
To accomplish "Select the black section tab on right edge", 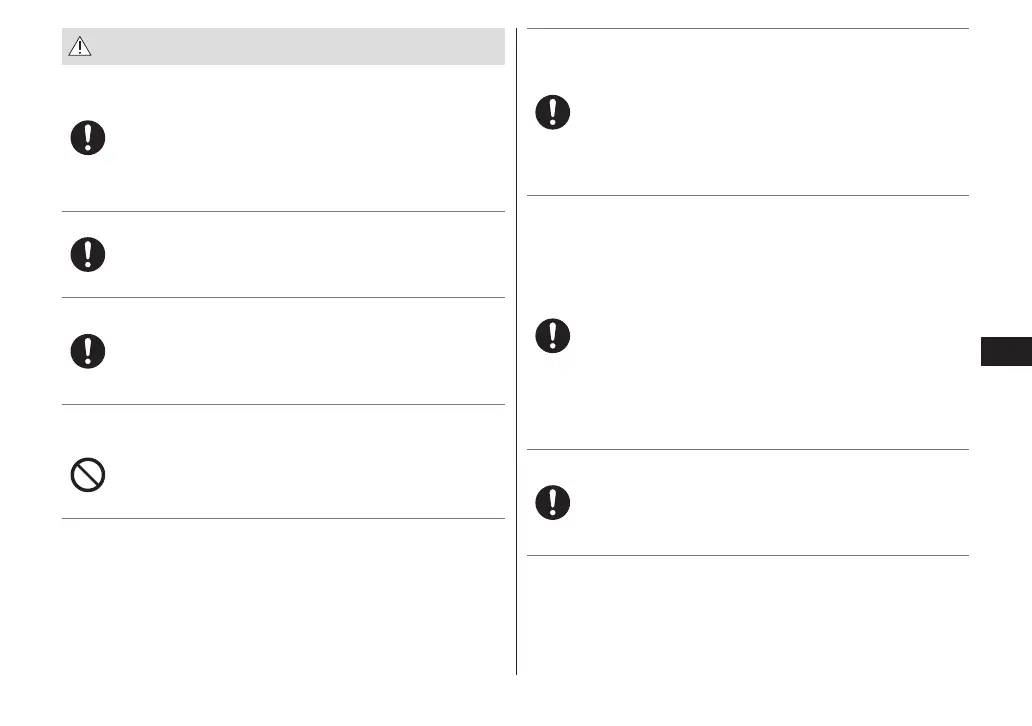I will [1006, 353].
